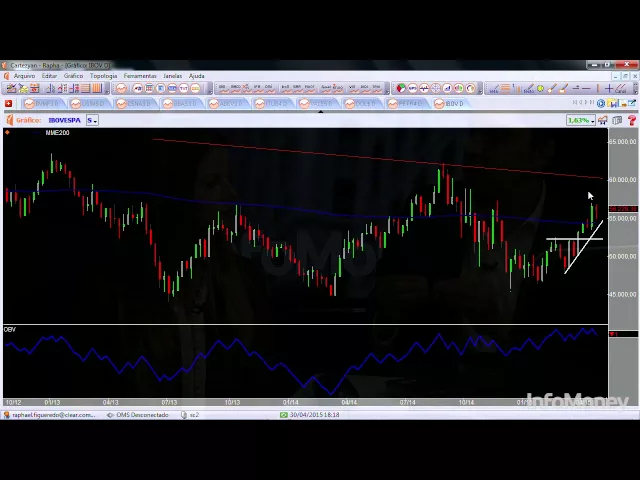Open the Topologia menu
This screenshot has height=480, width=640.
[104, 76]
